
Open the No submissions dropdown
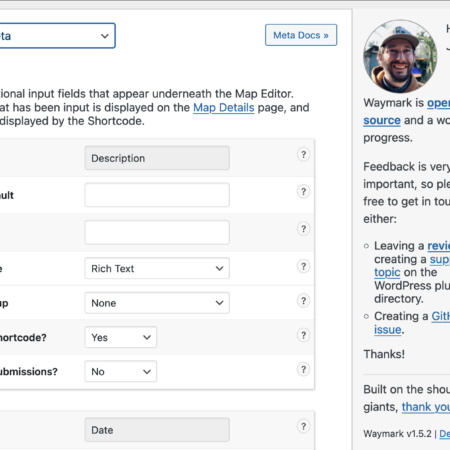[121, 371]
